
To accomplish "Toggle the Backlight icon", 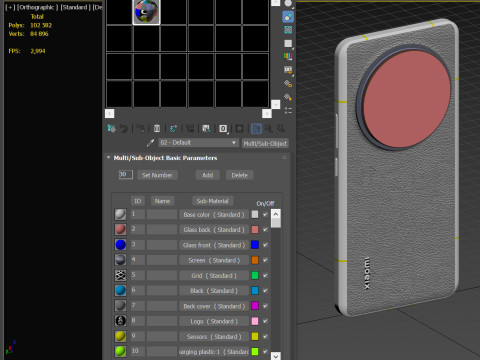I will pyautogui.click(x=288, y=17).
